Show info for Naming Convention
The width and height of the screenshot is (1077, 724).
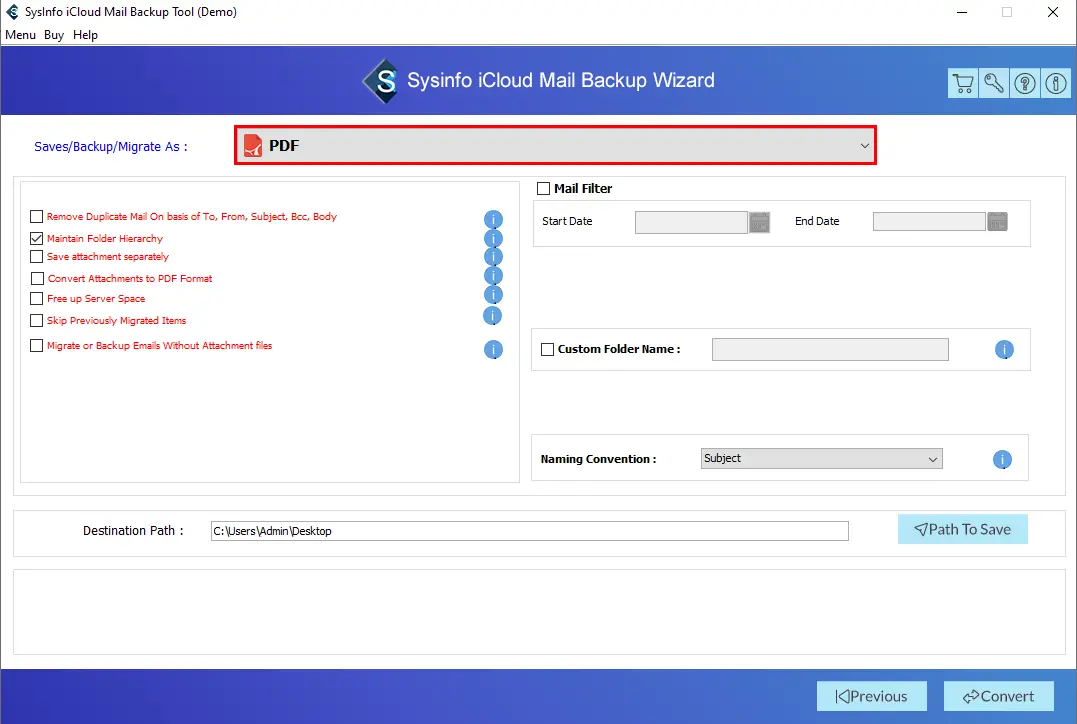click(x=1002, y=460)
